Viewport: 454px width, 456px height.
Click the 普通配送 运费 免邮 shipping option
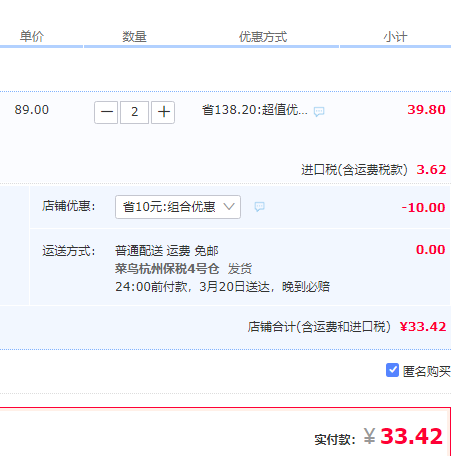pyautogui.click(x=167, y=251)
